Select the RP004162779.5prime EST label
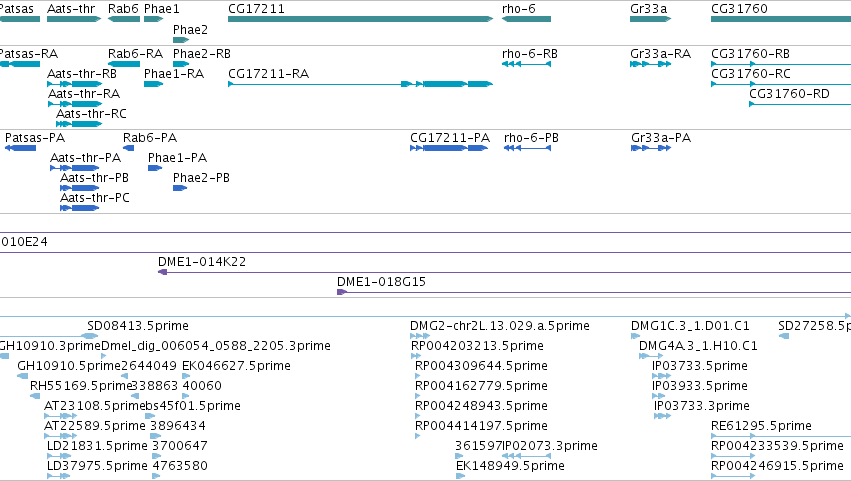The width and height of the screenshot is (851, 481). tap(481, 386)
